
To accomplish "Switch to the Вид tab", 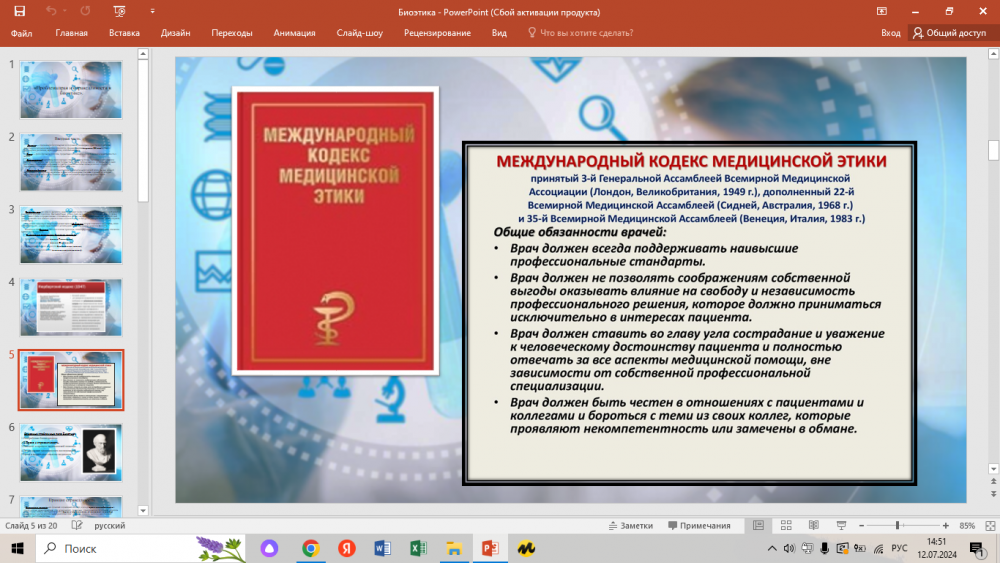I will pyautogui.click(x=499, y=33).
